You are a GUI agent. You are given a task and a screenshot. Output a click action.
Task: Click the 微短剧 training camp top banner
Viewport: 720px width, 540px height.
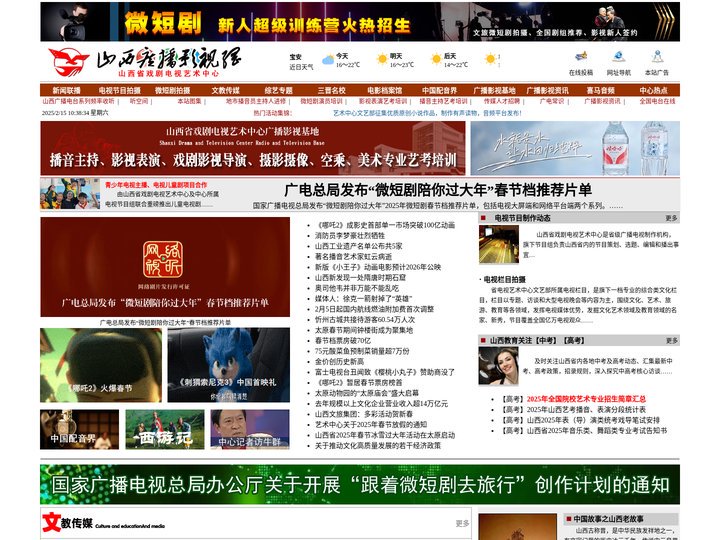(x=360, y=22)
